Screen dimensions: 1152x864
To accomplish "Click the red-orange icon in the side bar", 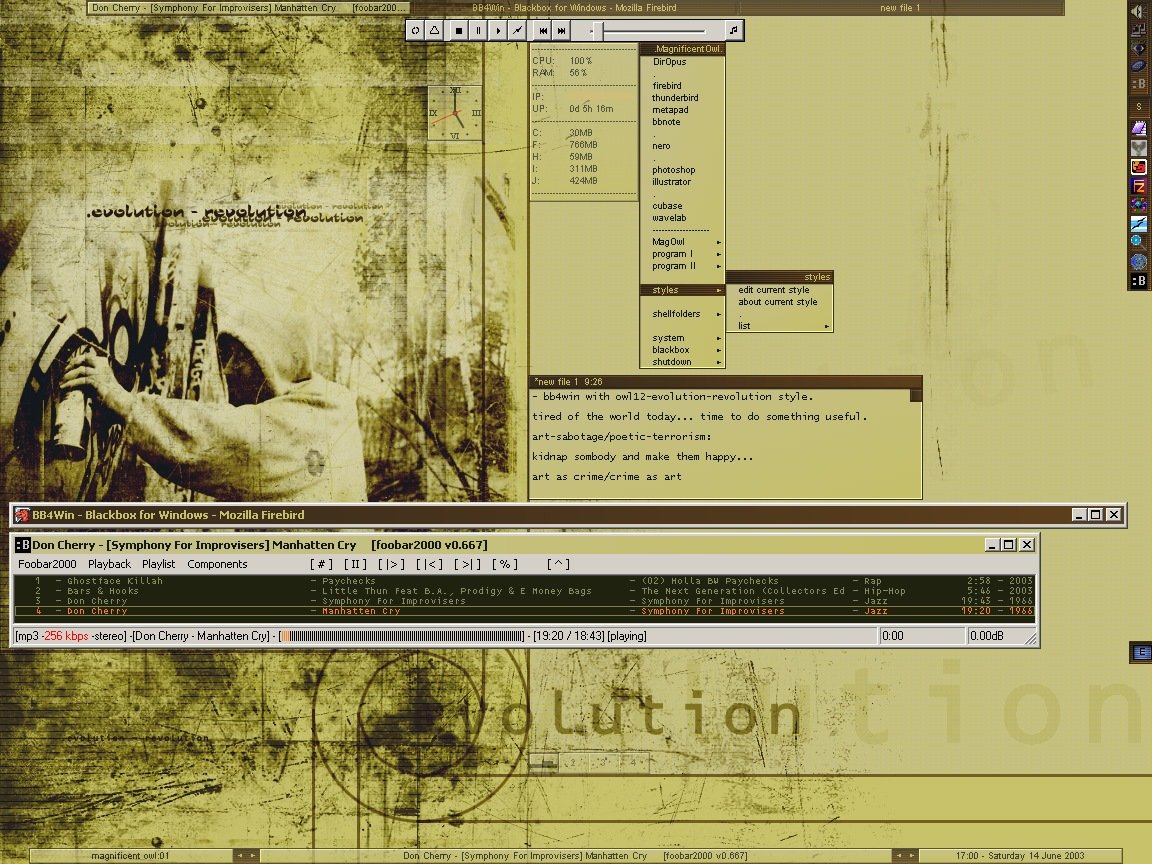I will click(1139, 167).
